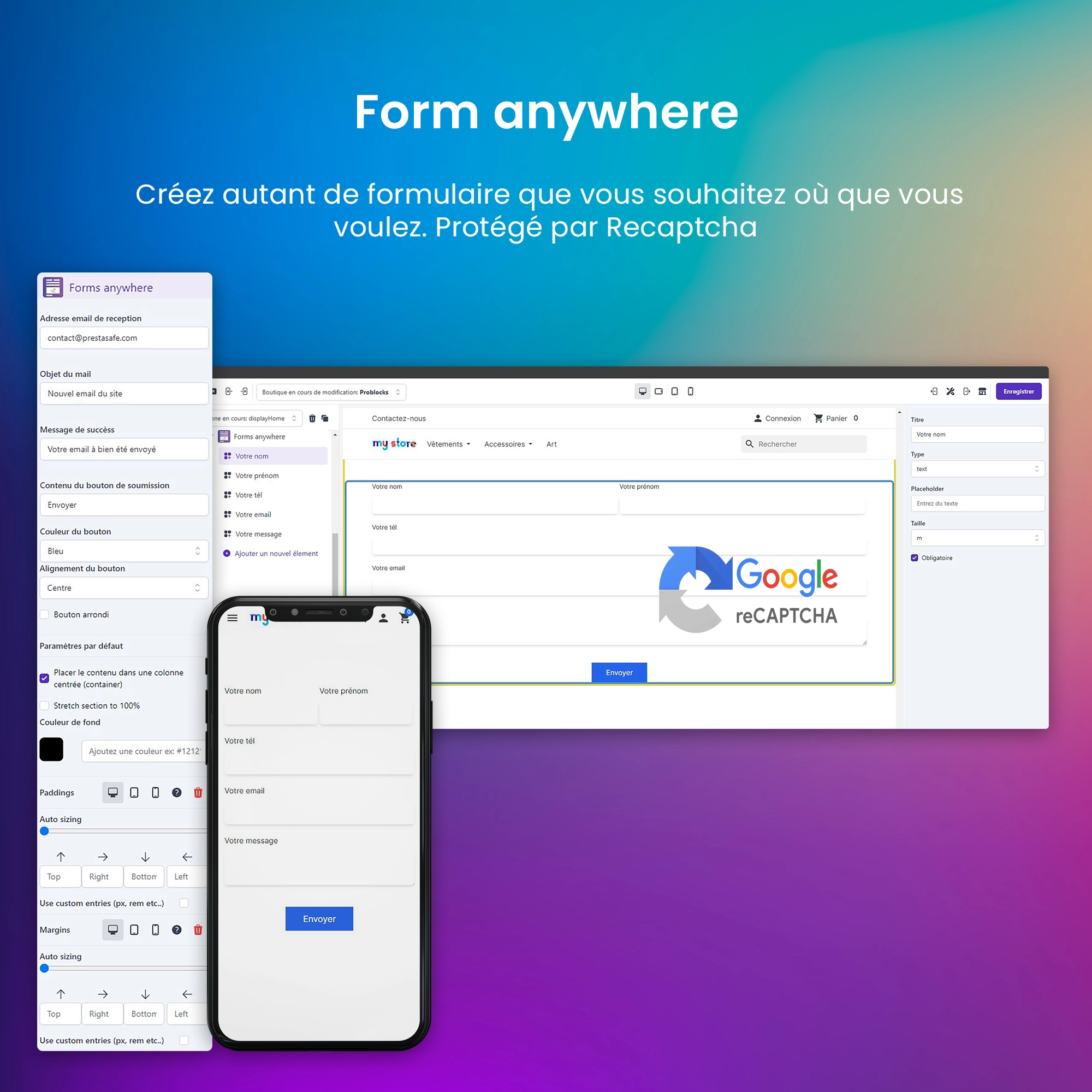
Task: Click the green 'Enregistrer' save button top right
Action: (x=1021, y=392)
